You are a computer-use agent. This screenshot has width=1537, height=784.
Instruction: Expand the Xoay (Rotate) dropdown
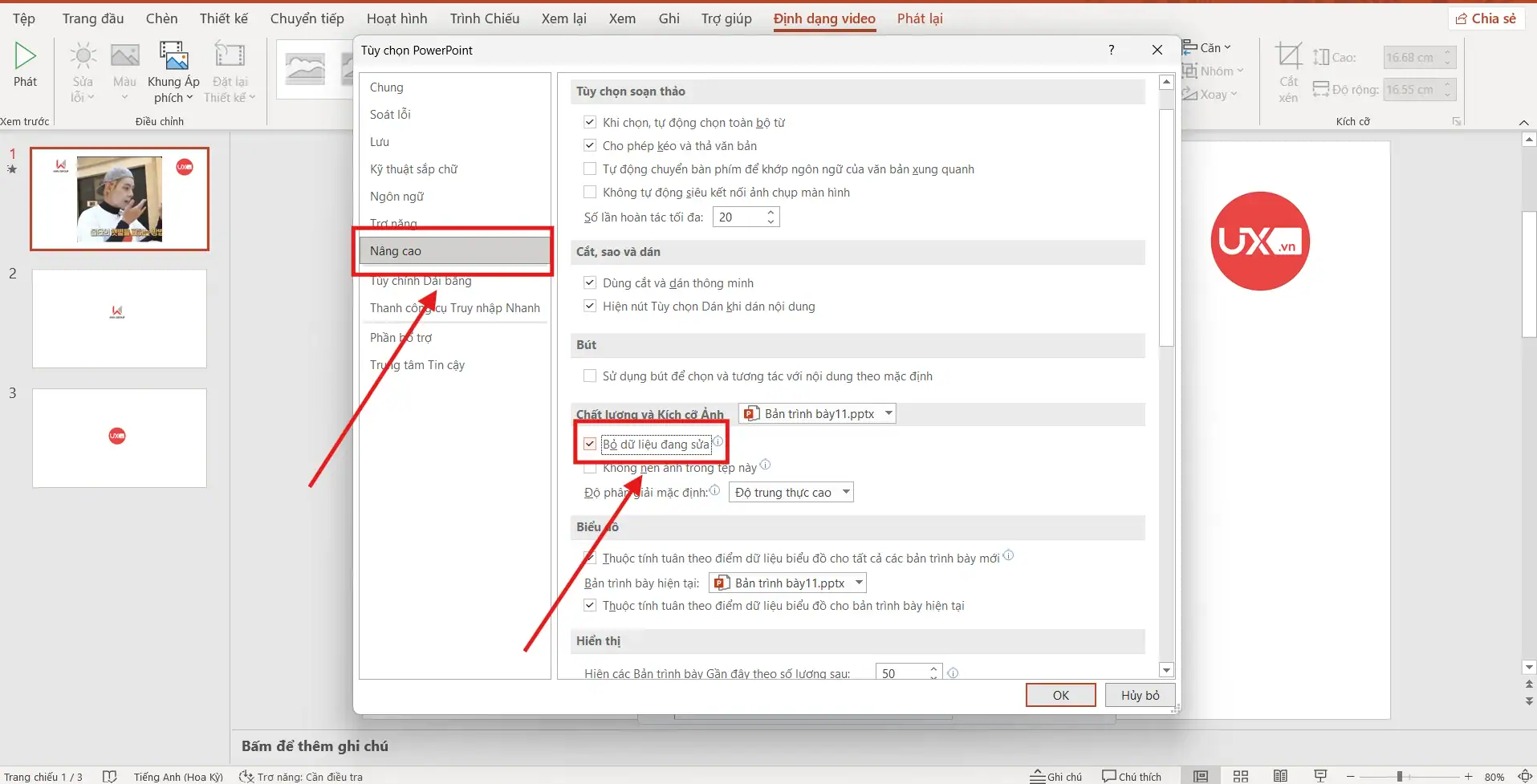(1233, 94)
